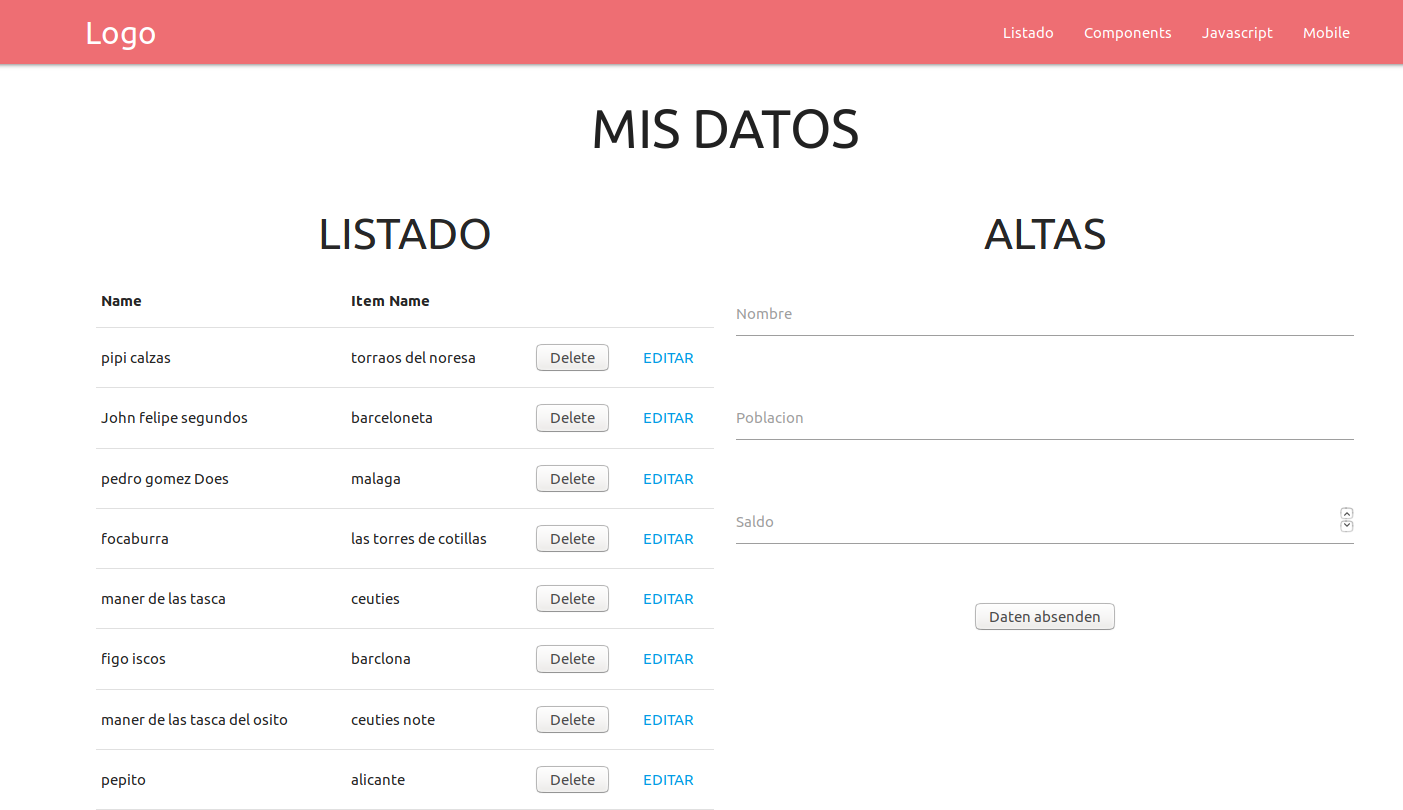Select the 'alicante' cell
1403x810 pixels.
click(x=378, y=780)
